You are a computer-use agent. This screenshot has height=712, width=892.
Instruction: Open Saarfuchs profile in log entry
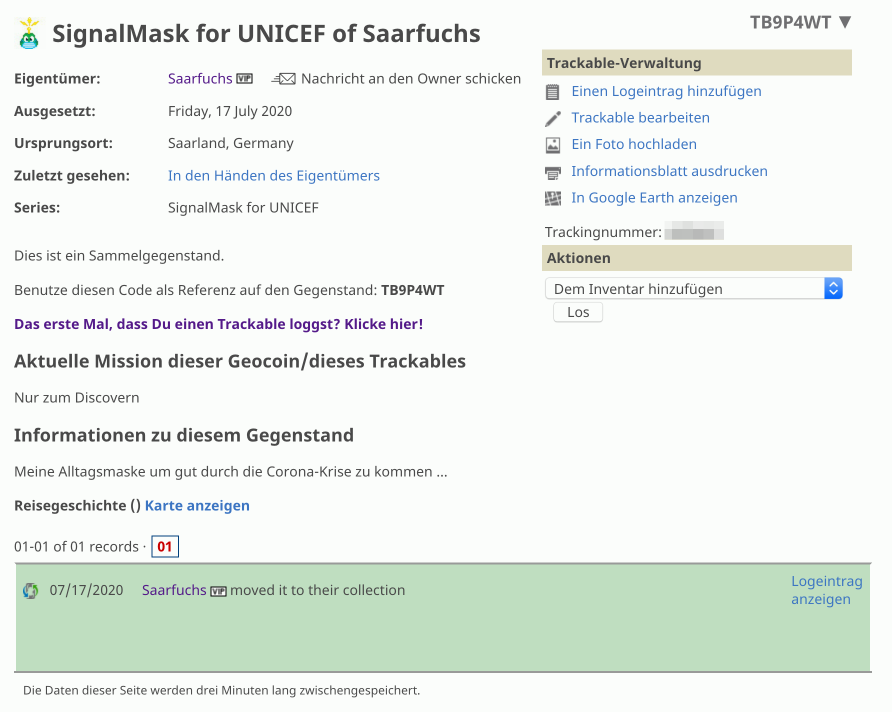(174, 590)
